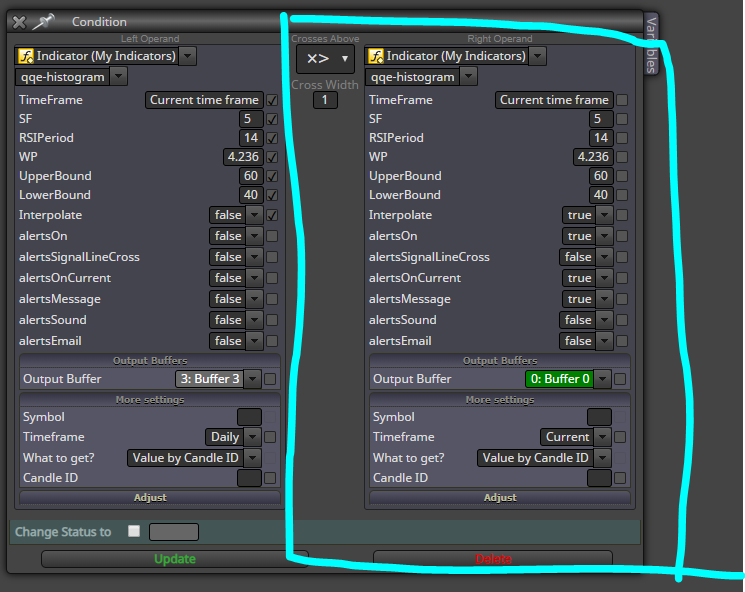This screenshot has width=745, height=592.
Task: Click right operand Symbol input field
Action: 599,417
